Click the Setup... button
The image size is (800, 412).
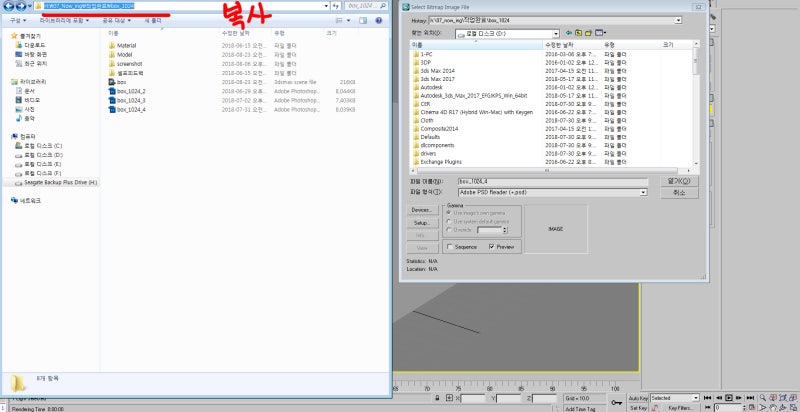(x=422, y=223)
